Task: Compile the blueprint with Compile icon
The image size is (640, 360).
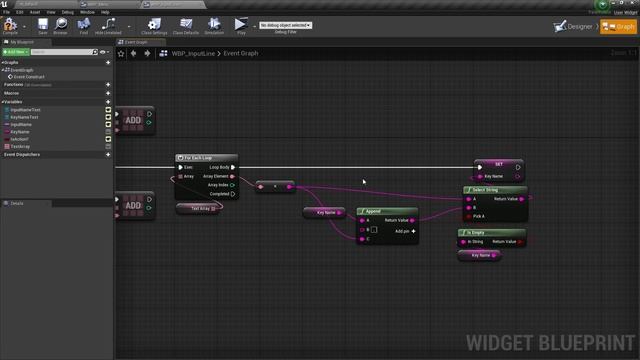Action: (10, 25)
